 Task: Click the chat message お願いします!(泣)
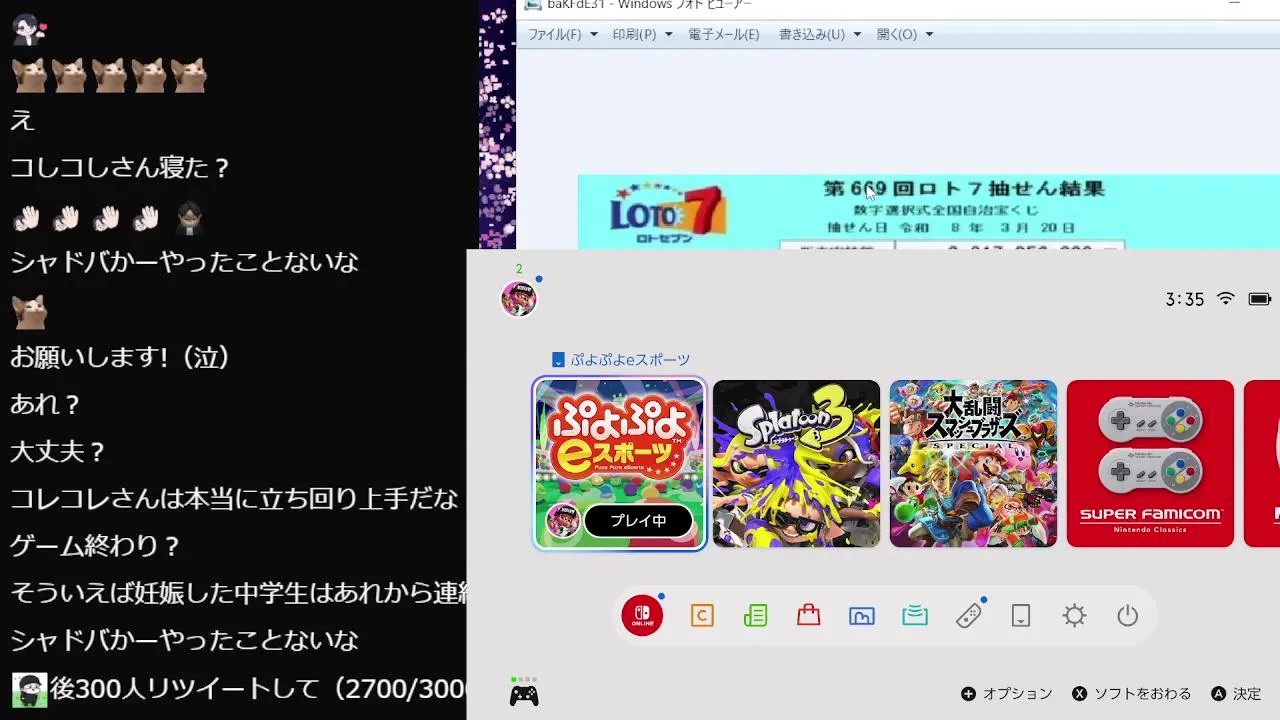click(x=121, y=357)
